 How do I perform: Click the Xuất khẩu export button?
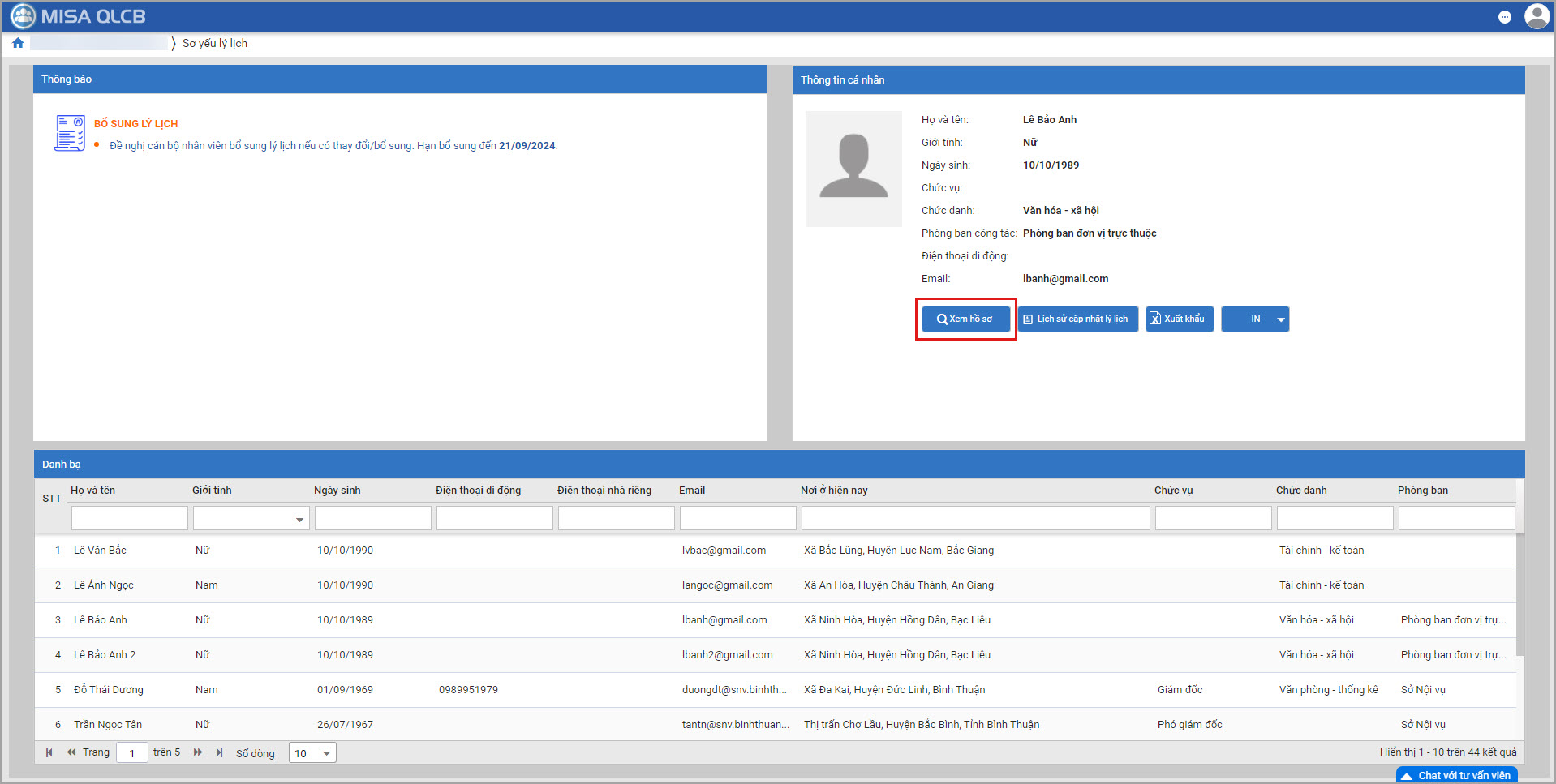(x=1179, y=319)
